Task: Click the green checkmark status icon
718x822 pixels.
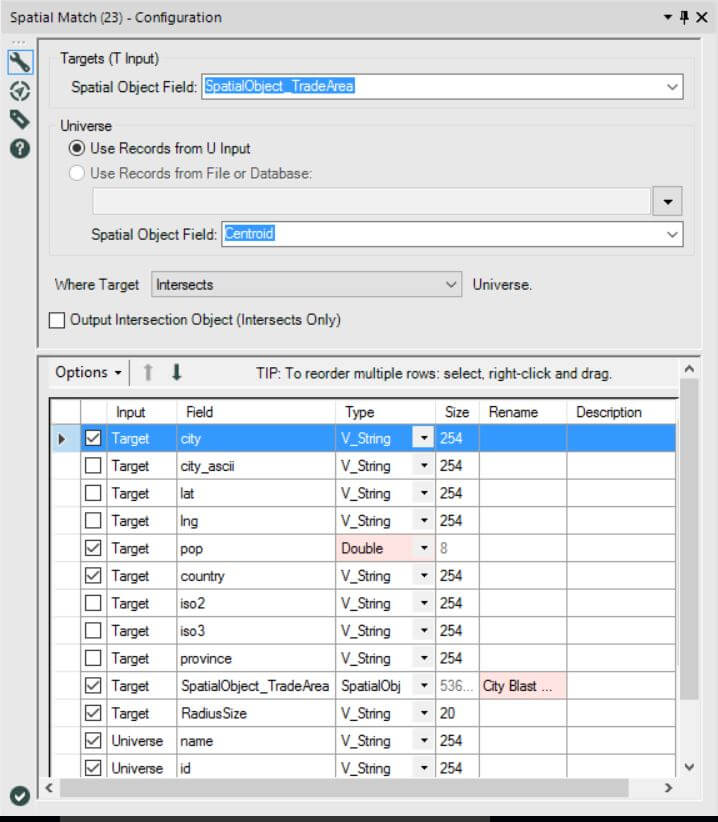Action: [20, 796]
